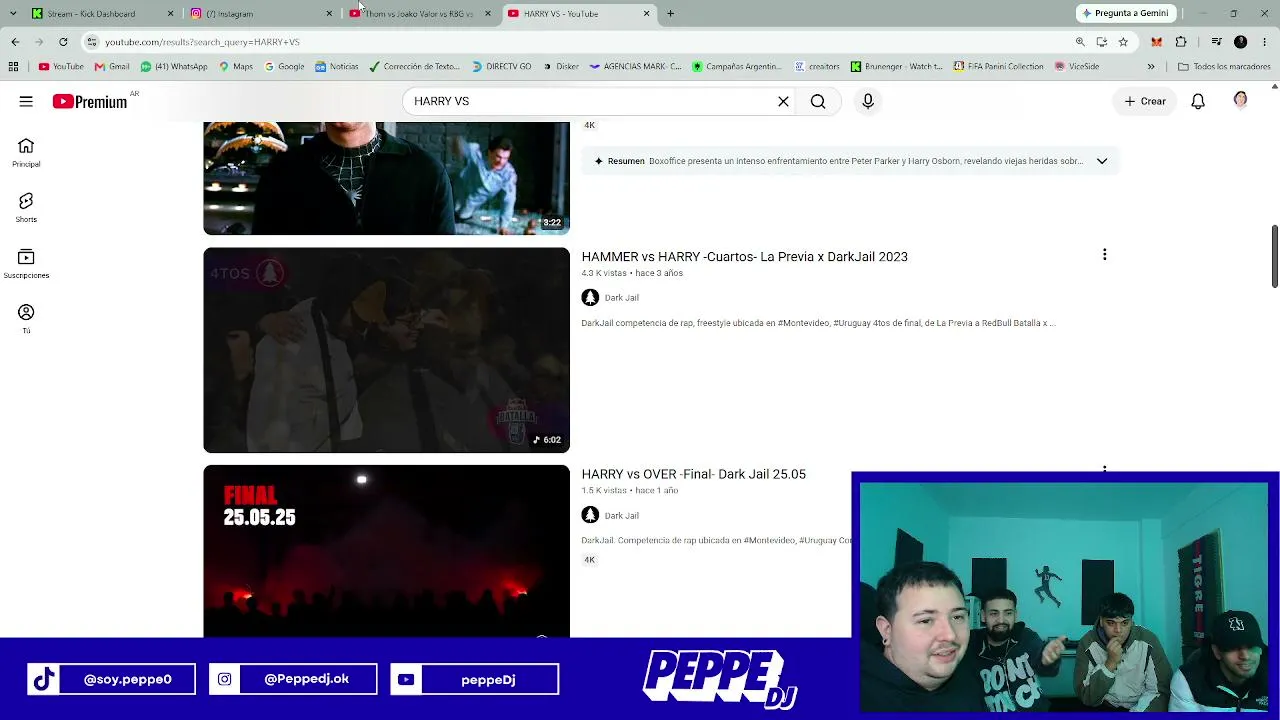
Task: Open the YouTube account avatar menu
Action: tap(1241, 100)
